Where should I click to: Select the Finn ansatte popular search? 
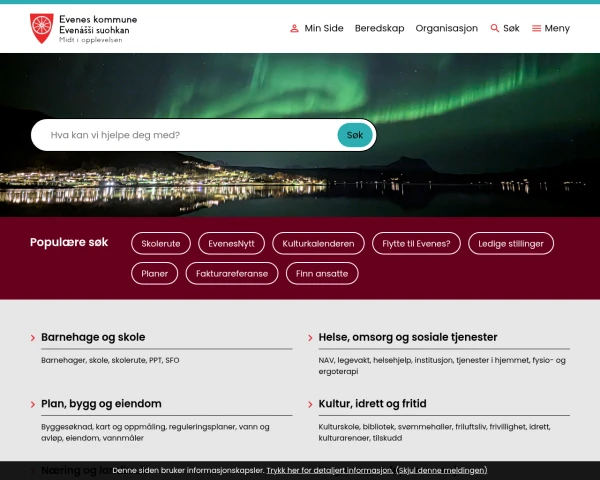(322, 274)
